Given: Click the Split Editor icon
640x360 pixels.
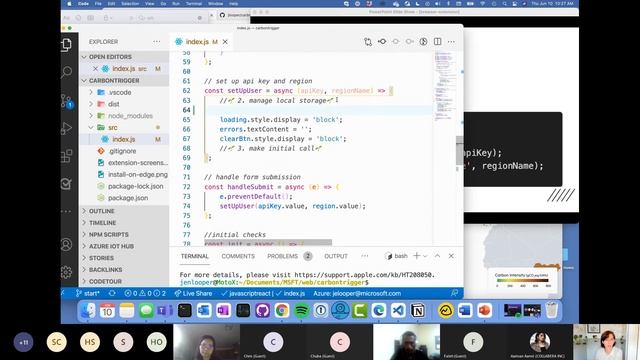Looking at the screenshot, I should 438,42.
